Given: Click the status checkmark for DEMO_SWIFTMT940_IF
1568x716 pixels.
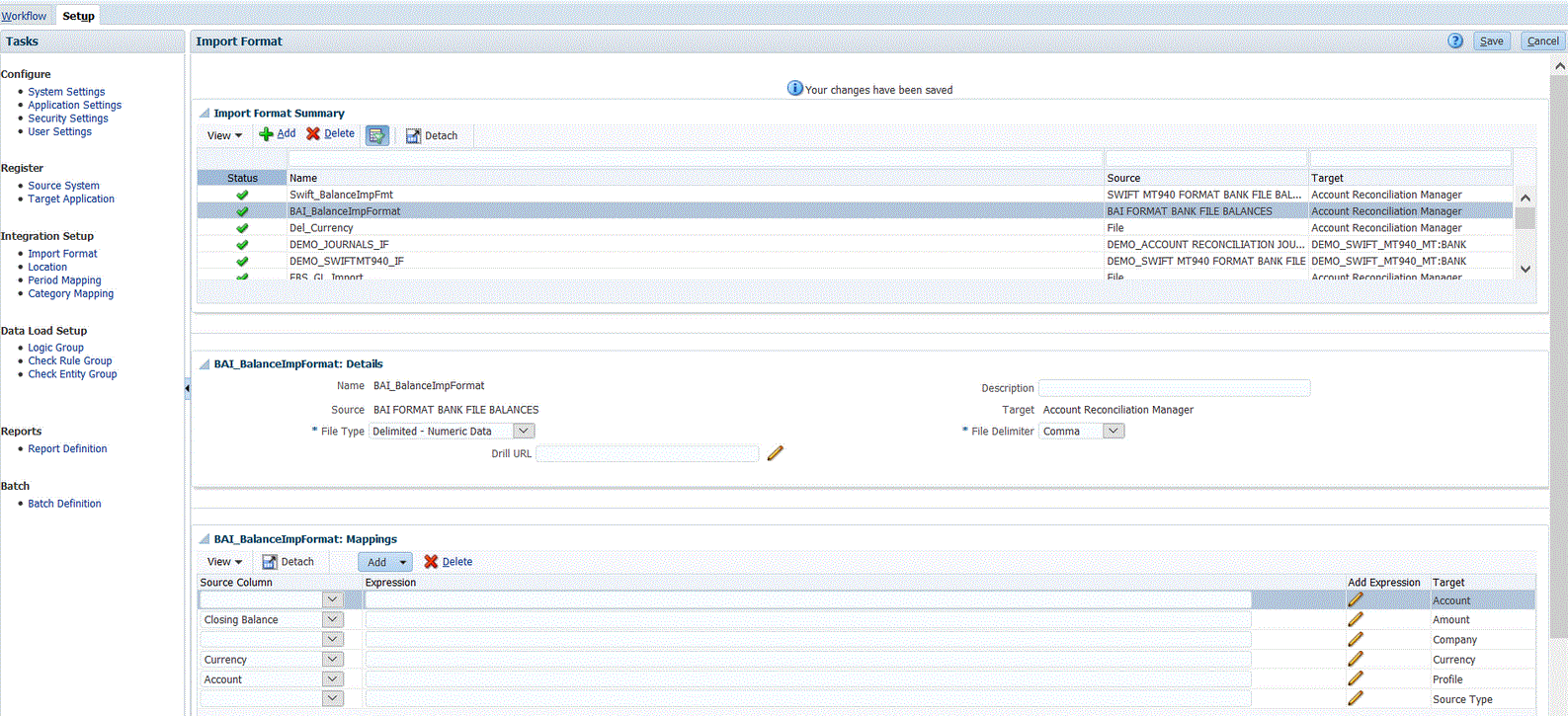Looking at the screenshot, I should 242,262.
